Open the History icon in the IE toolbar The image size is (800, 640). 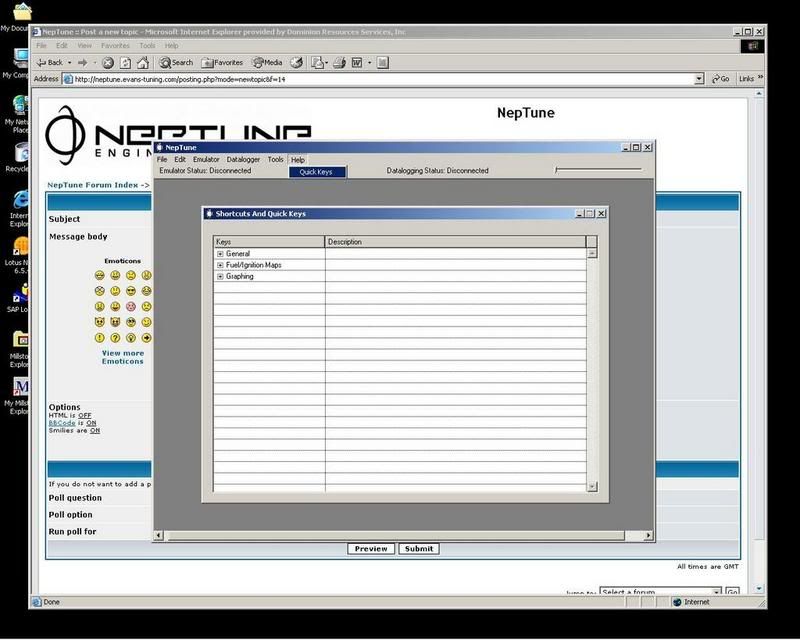[296, 63]
